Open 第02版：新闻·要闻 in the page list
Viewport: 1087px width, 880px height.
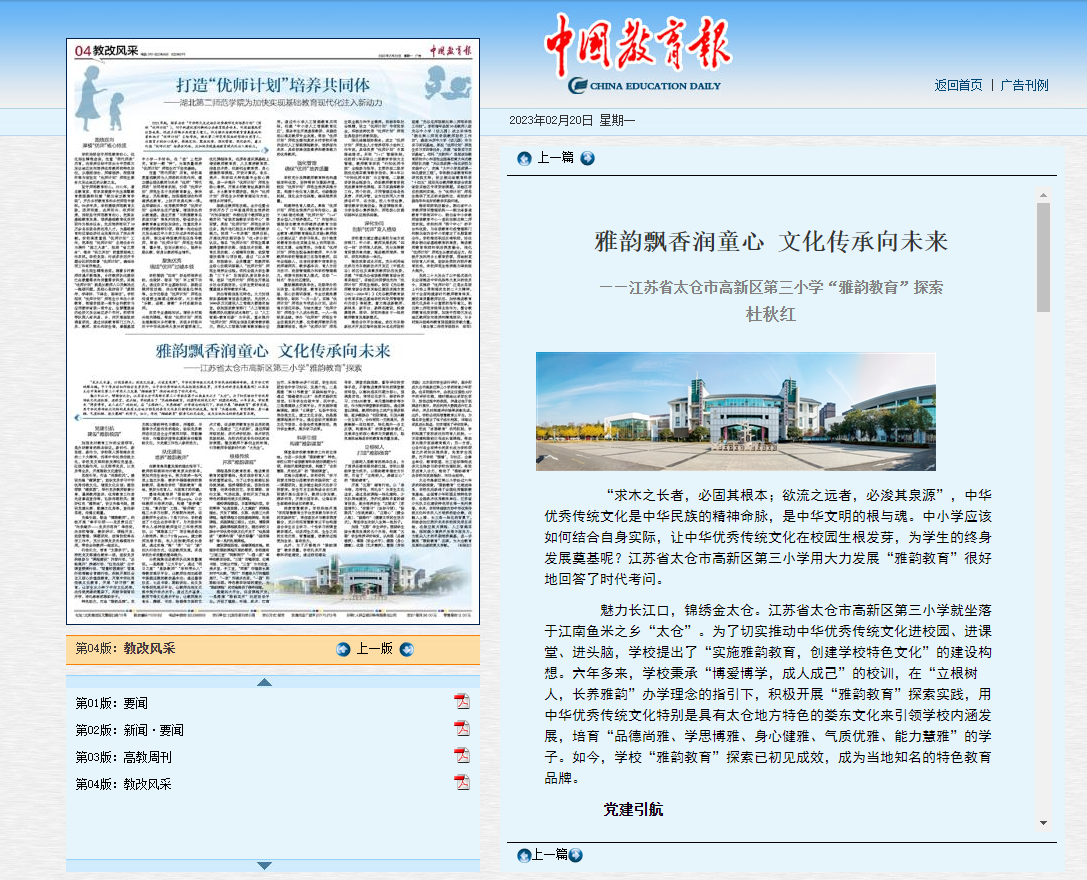pyautogui.click(x=130, y=731)
